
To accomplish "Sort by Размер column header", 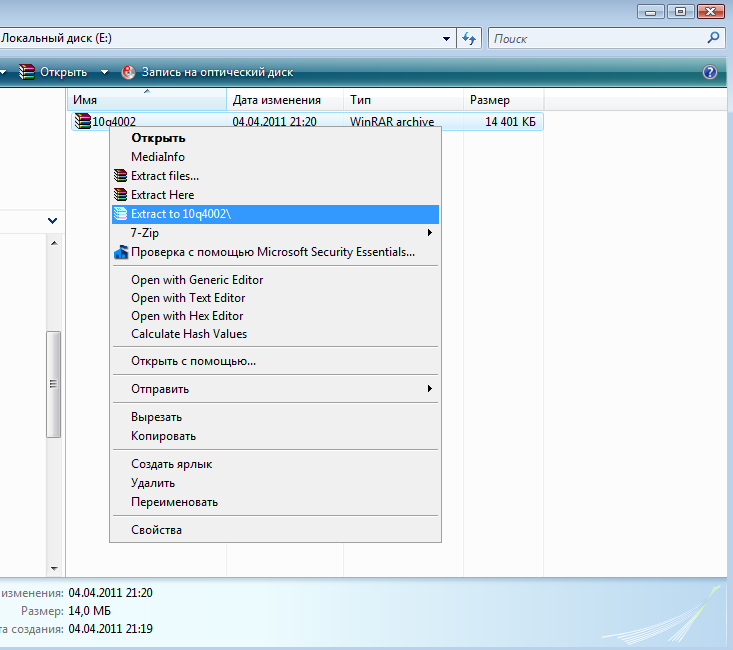I will [x=503, y=100].
